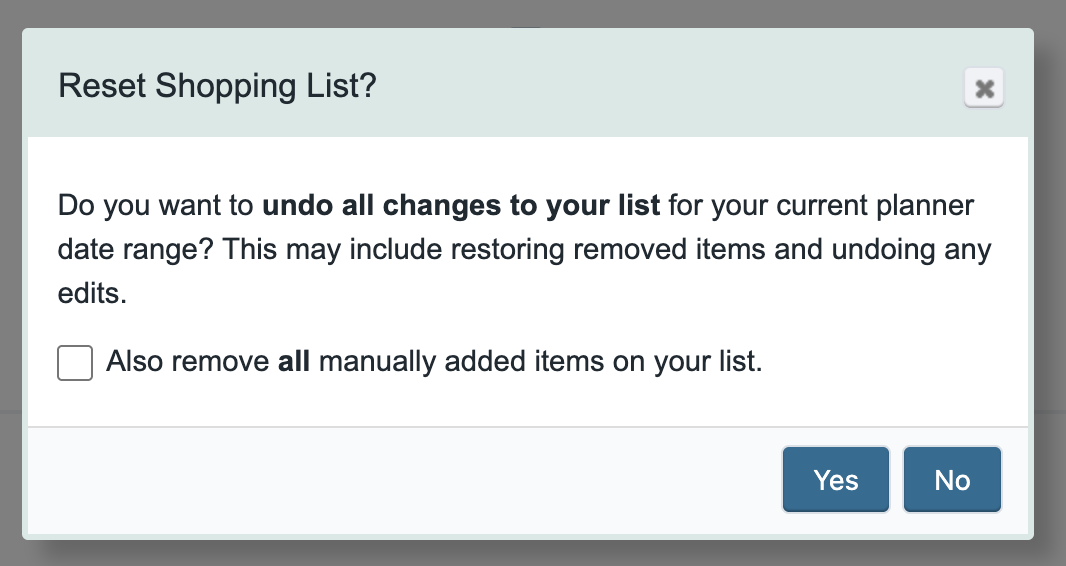Screen dimensions: 1066x566
Task: Click the empty footer area left of Yes
Action: click(x=400, y=480)
